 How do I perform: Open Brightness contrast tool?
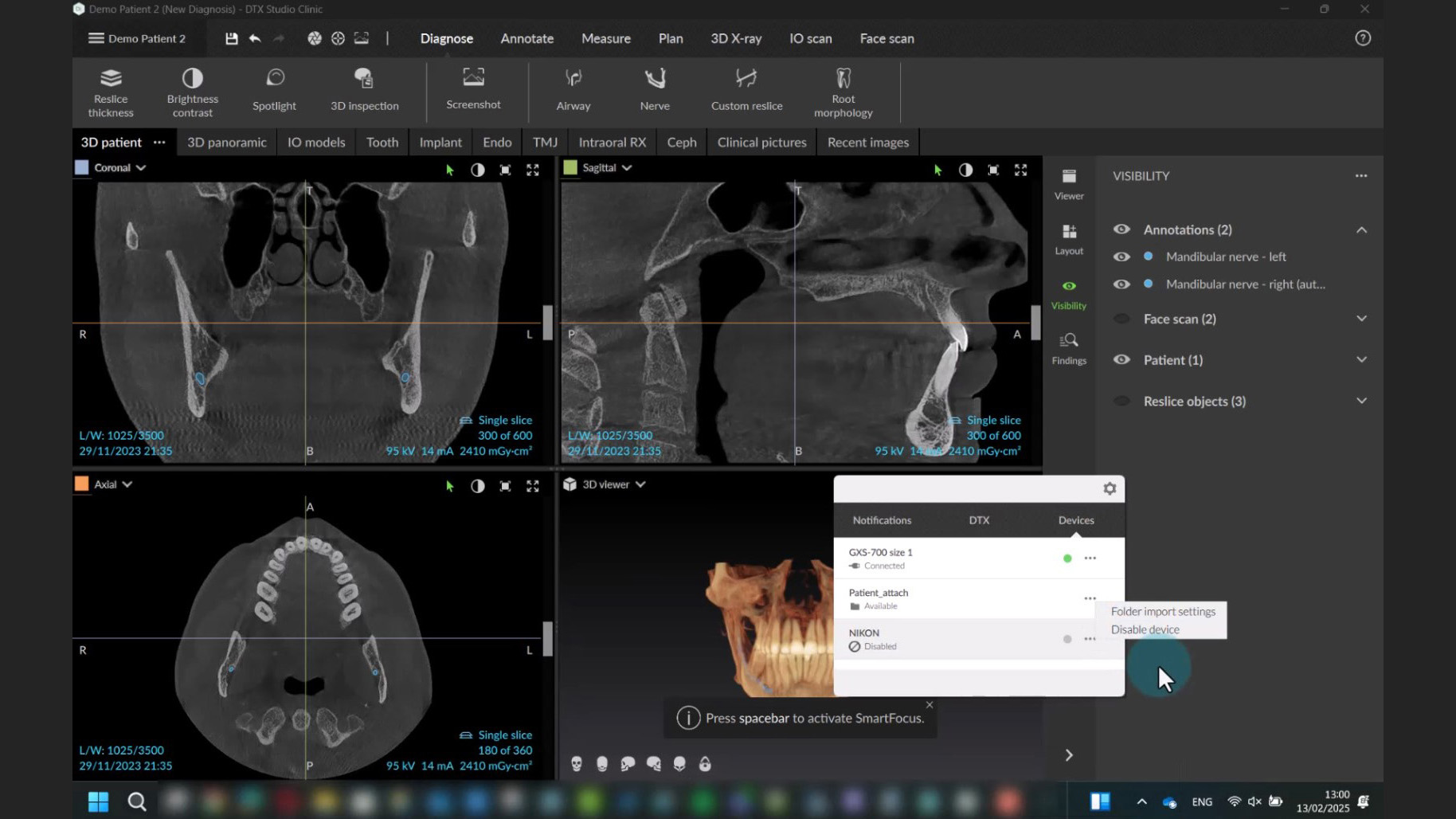point(192,92)
